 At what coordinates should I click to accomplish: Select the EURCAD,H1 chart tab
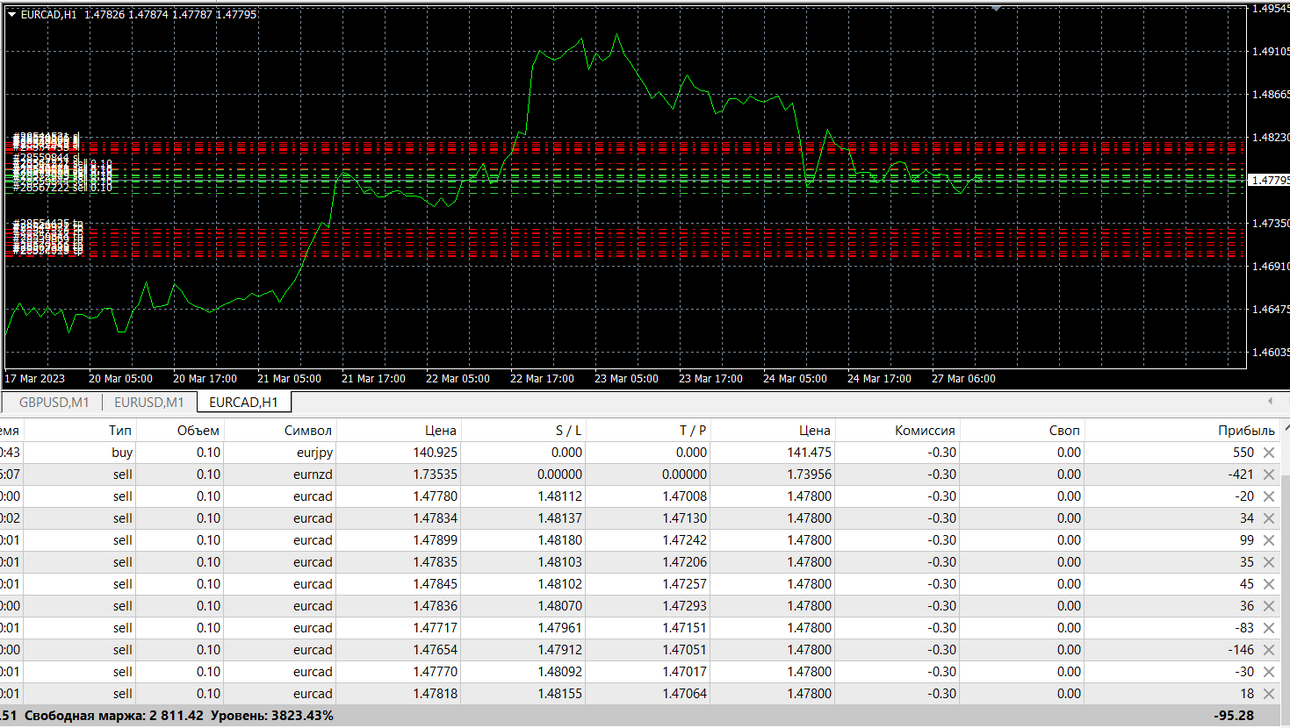click(x=243, y=402)
